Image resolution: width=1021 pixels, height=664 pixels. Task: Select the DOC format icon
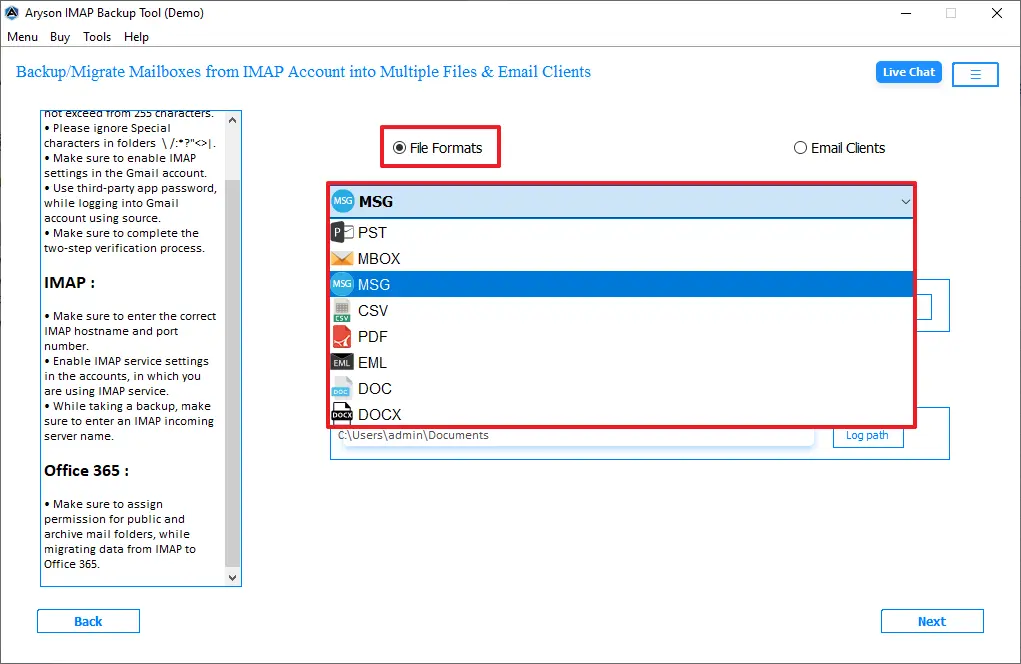tap(341, 388)
